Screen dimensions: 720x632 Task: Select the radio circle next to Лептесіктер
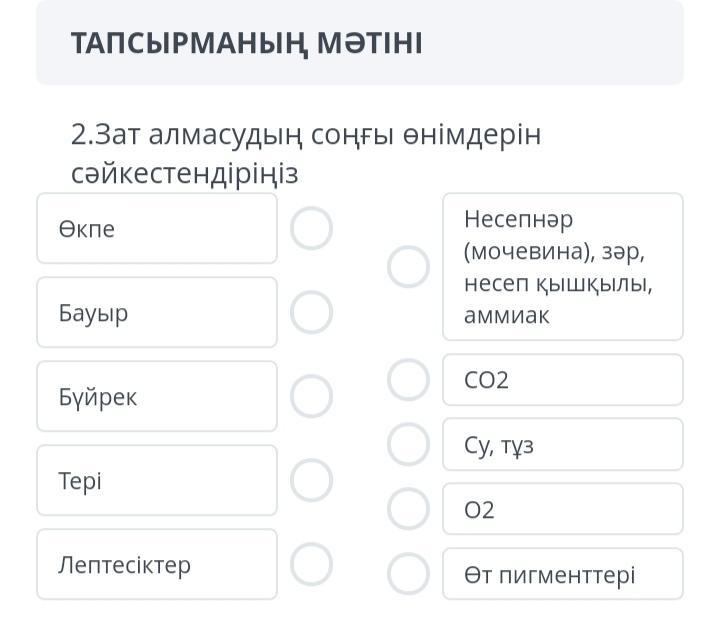[x=311, y=564]
